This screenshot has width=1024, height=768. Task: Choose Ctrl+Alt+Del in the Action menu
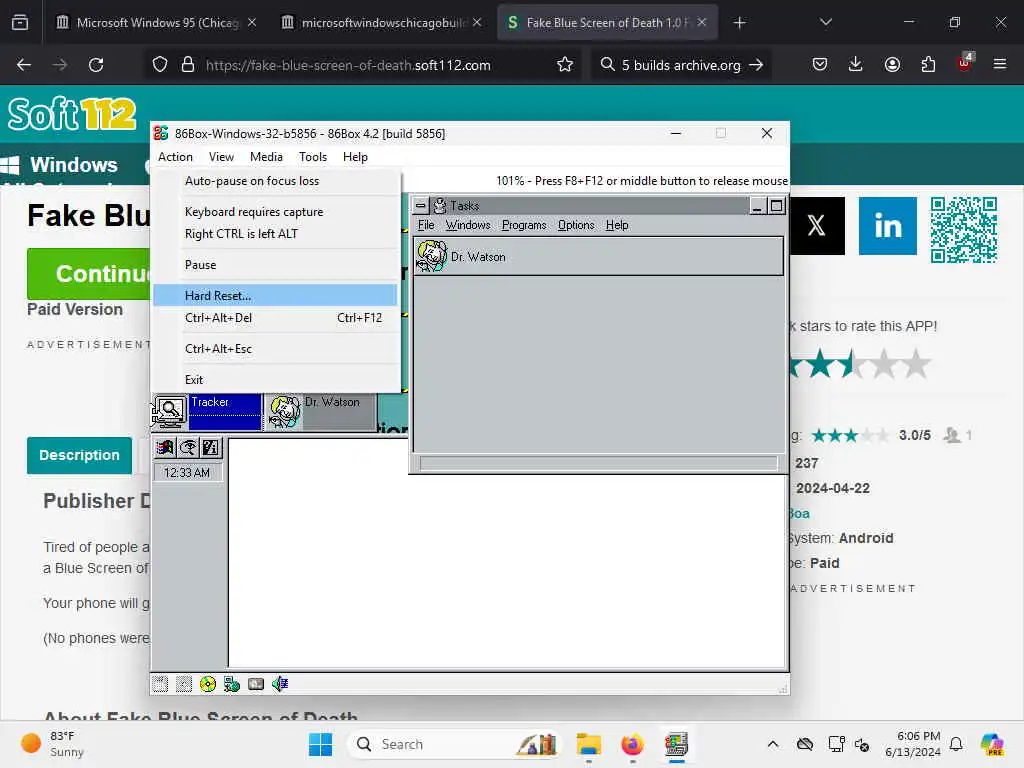[277, 318]
